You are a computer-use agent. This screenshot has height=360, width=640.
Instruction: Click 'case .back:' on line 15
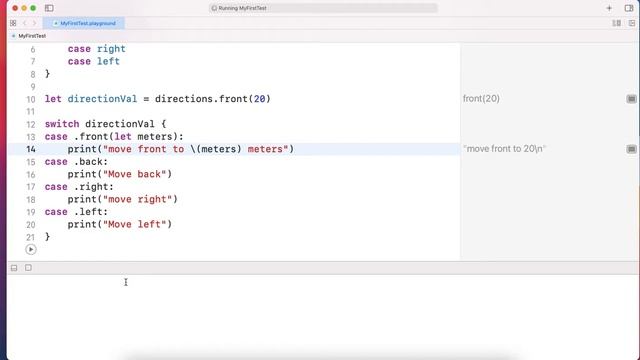point(76,162)
